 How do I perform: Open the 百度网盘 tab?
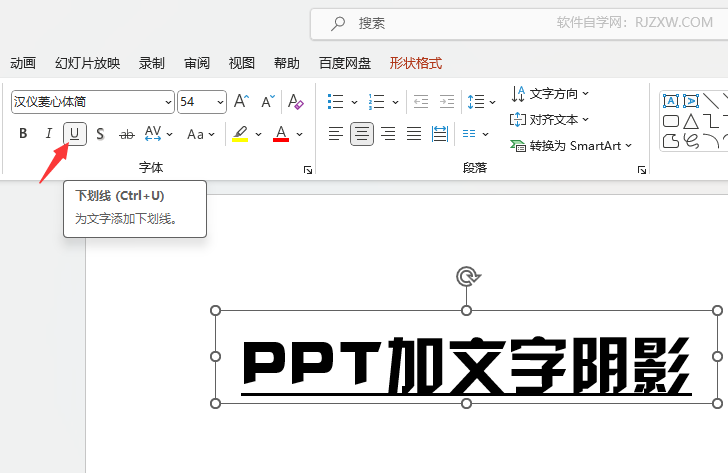click(x=345, y=63)
